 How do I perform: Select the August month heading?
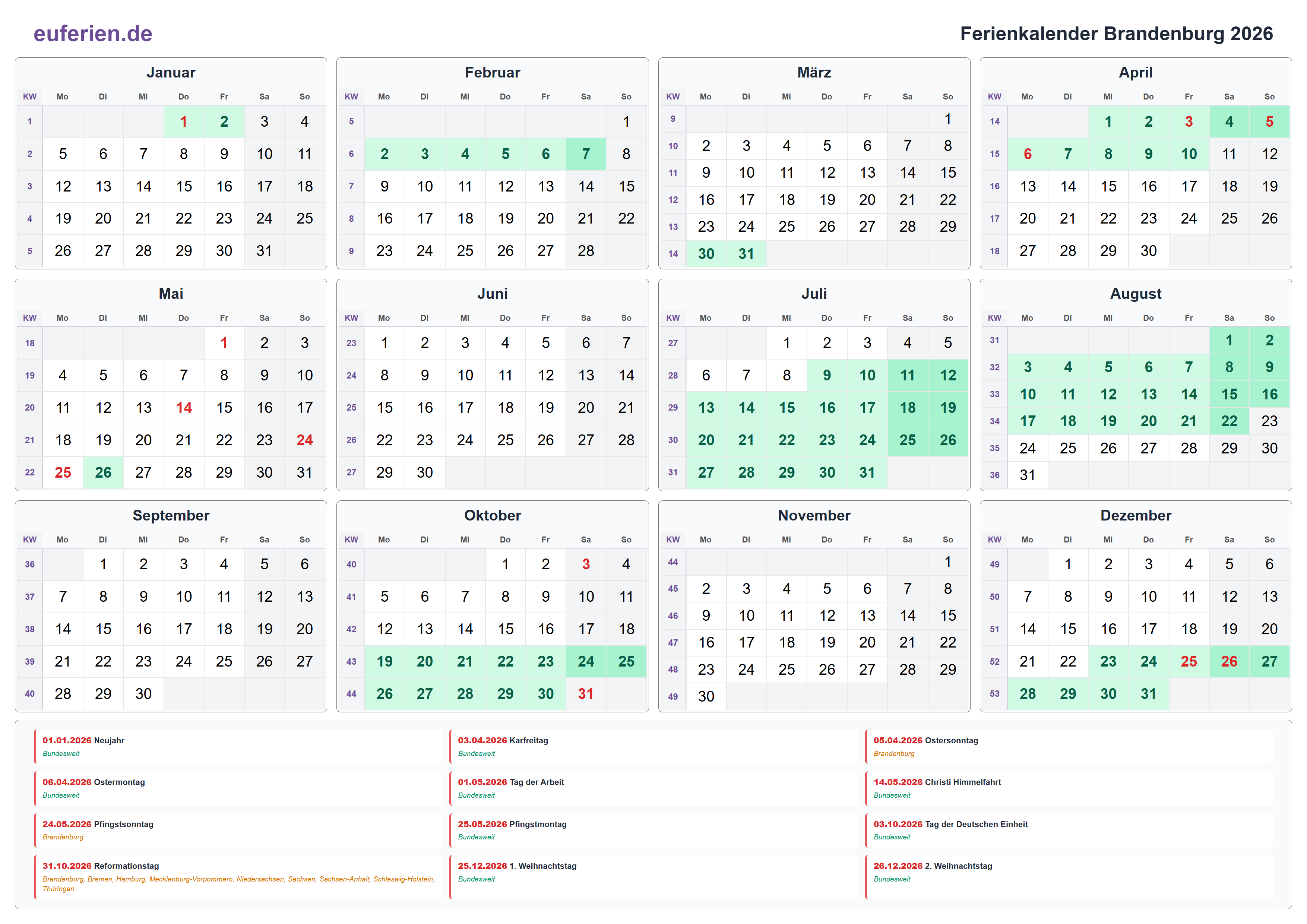pos(1136,294)
